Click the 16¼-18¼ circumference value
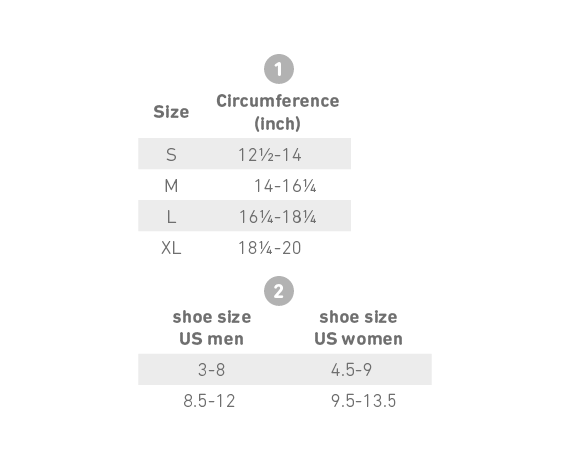 [x=278, y=217]
